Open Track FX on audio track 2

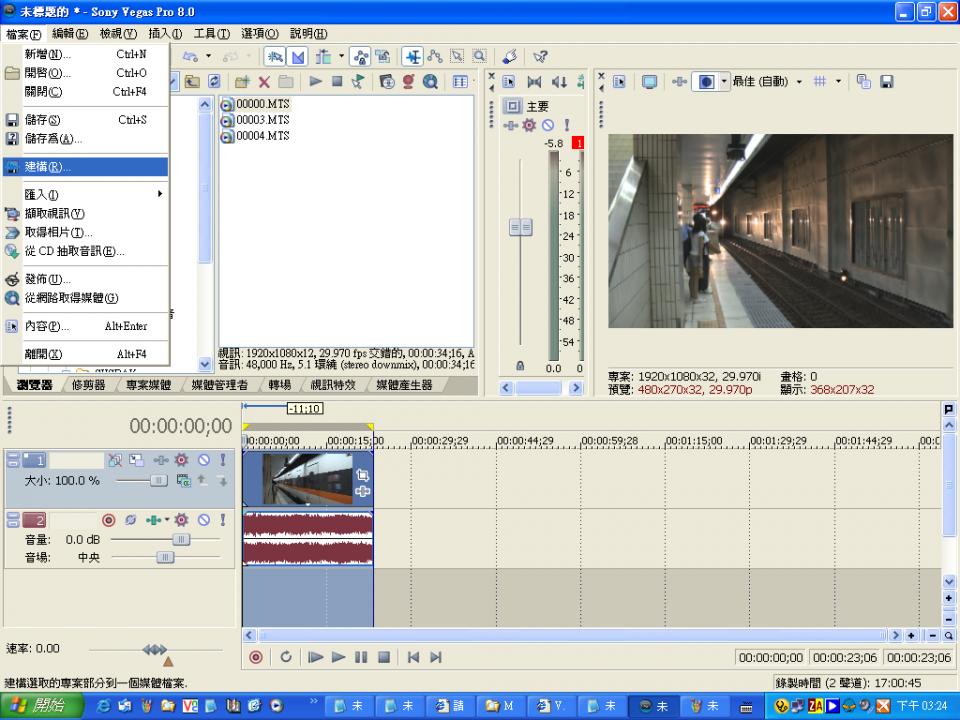pos(181,520)
